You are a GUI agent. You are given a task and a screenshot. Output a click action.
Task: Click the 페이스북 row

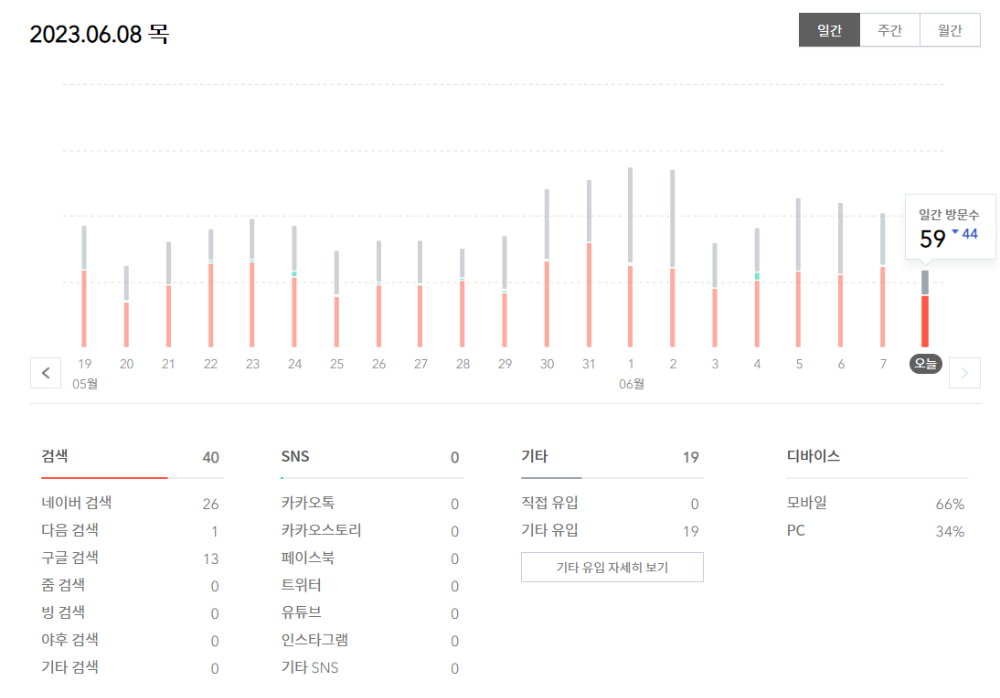tap(372, 558)
